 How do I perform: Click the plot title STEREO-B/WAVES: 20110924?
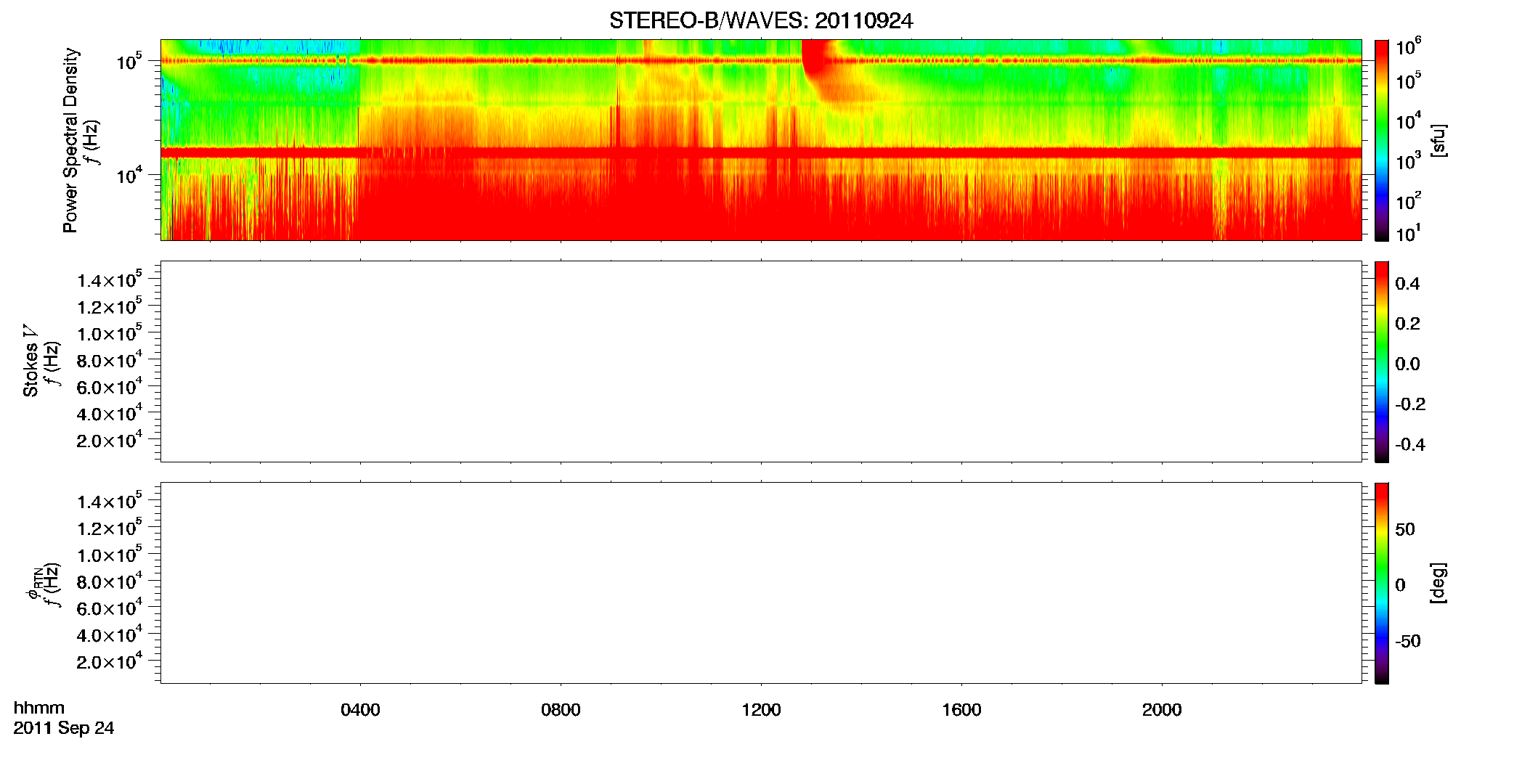[761, 21]
